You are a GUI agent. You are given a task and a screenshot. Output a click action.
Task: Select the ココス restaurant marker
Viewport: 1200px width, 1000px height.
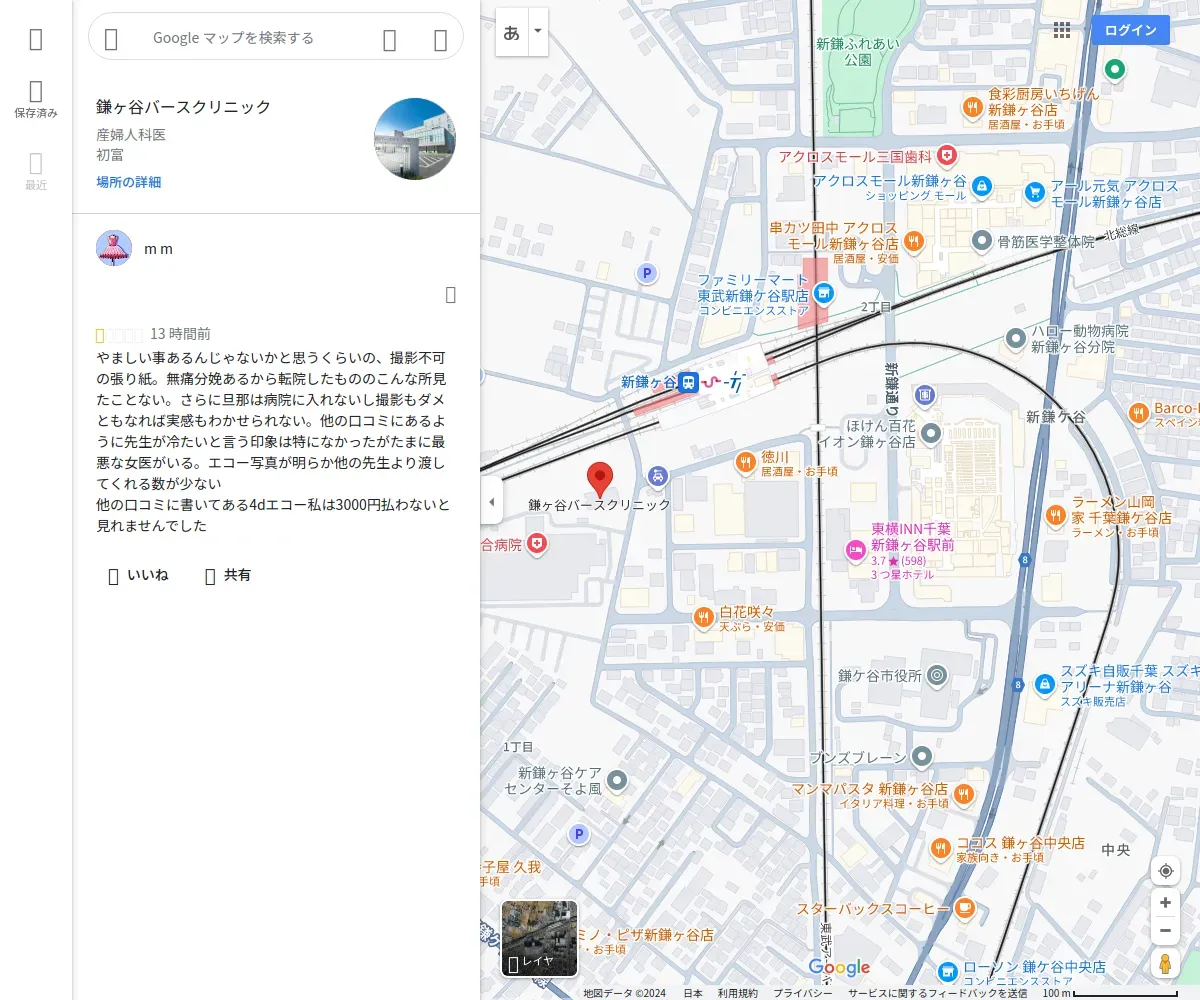click(940, 849)
